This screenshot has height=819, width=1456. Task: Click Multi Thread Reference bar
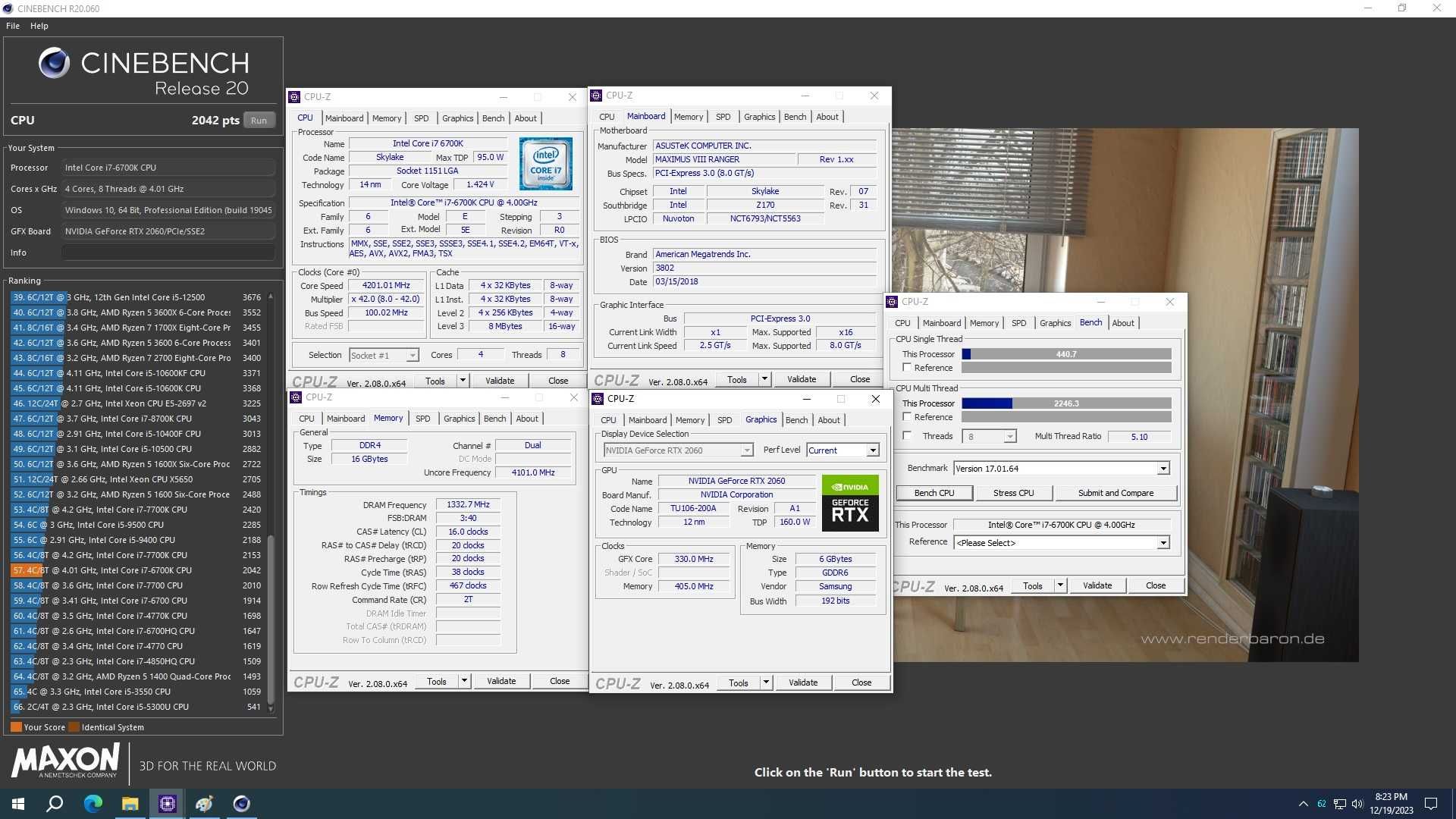click(1066, 417)
